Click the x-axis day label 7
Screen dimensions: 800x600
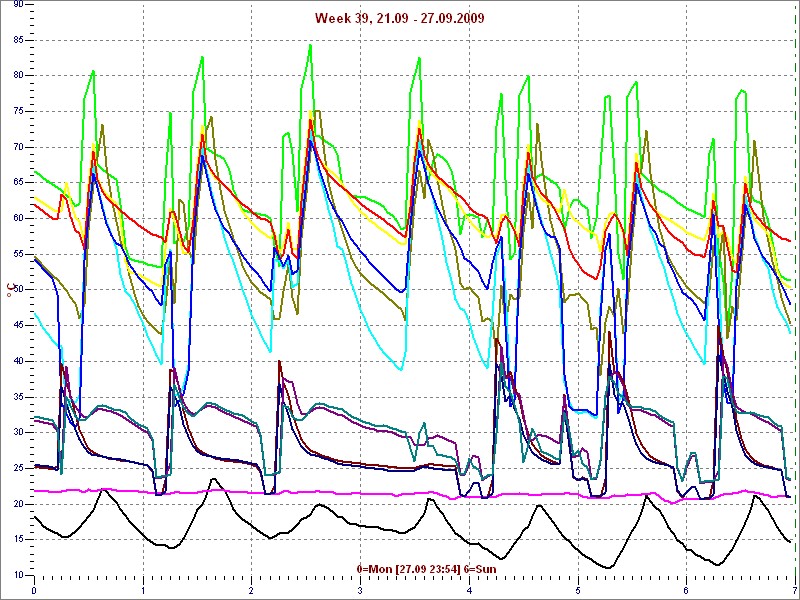point(795,591)
